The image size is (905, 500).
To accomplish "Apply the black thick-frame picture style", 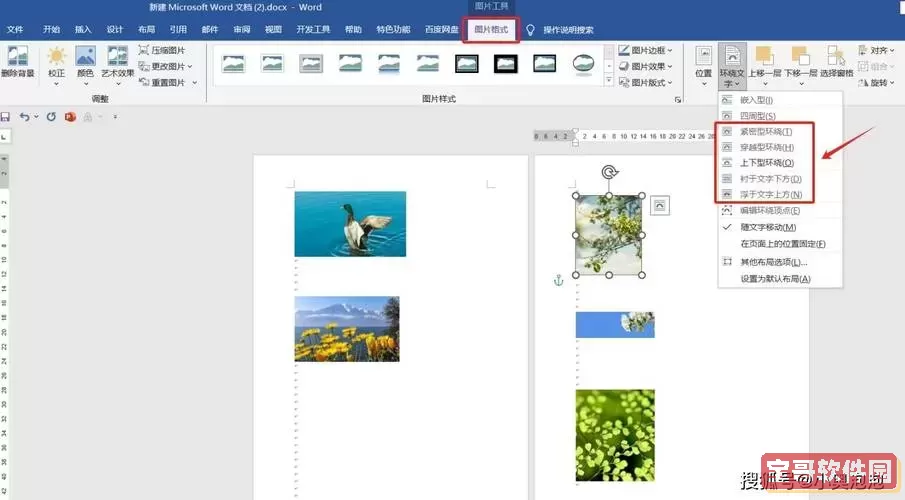I will tap(506, 63).
